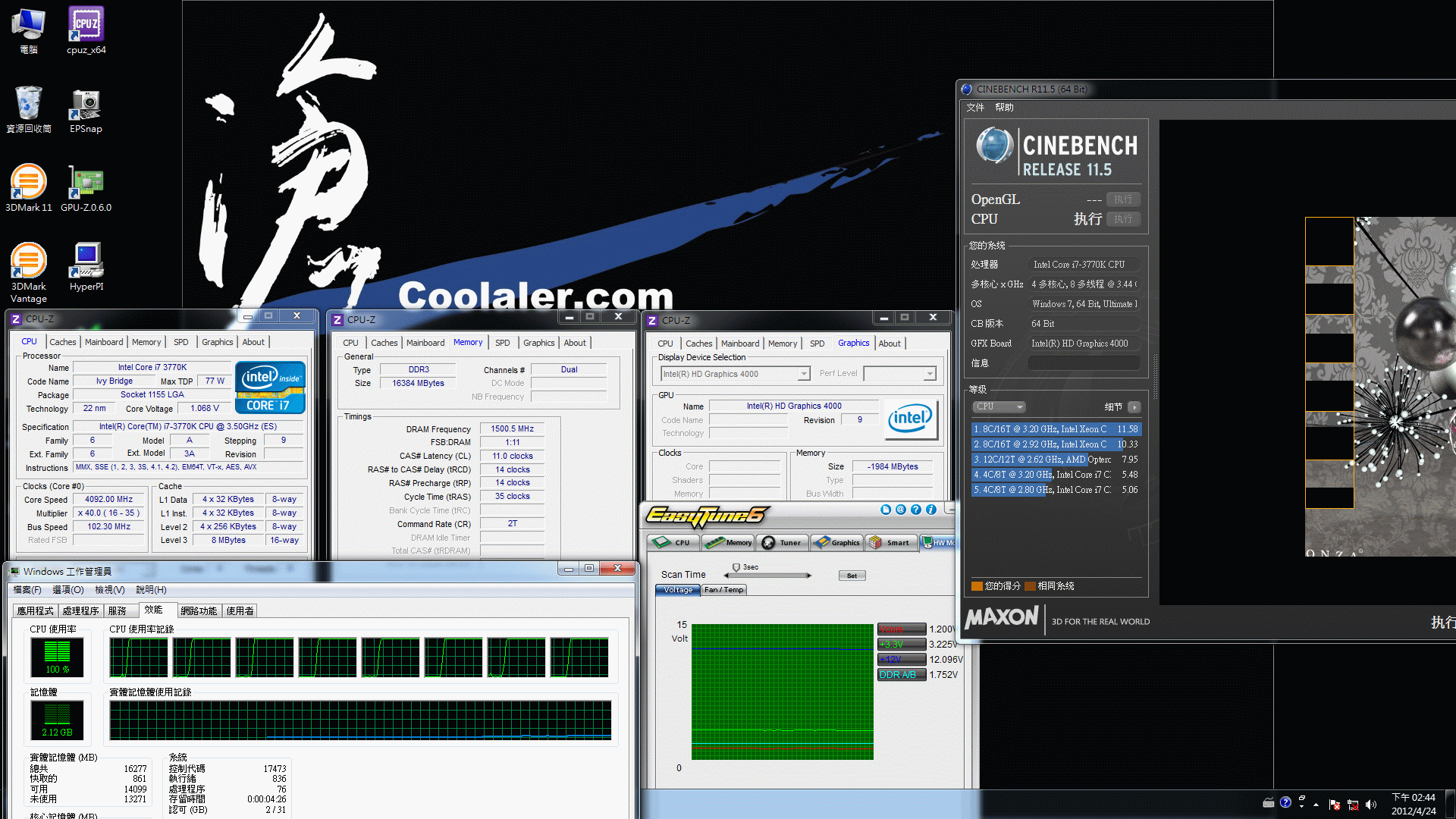Open Mainboard tab in third CPU-Z window
The width and height of the screenshot is (1456, 819).
(739, 344)
